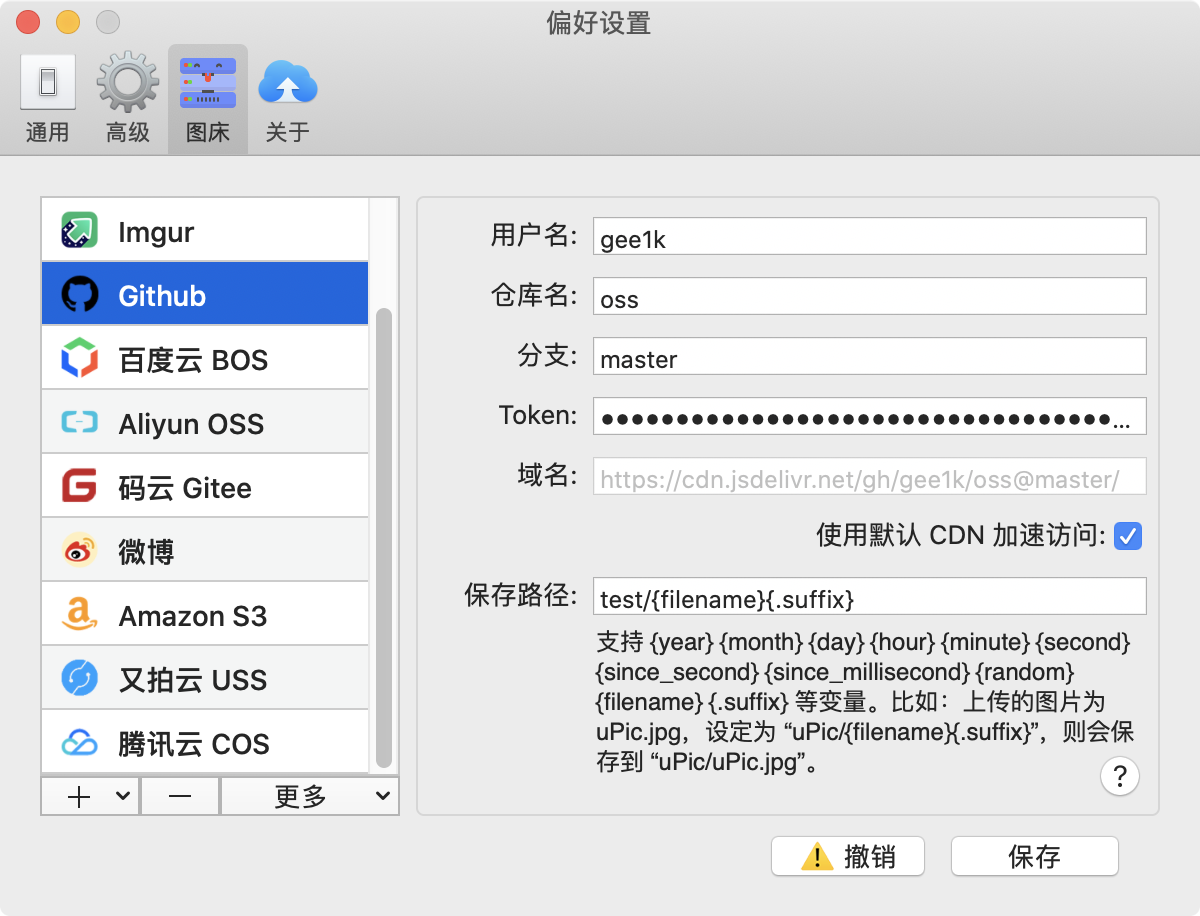Open the 更多 more options dropdown
This screenshot has height=916, width=1200.
309,796
